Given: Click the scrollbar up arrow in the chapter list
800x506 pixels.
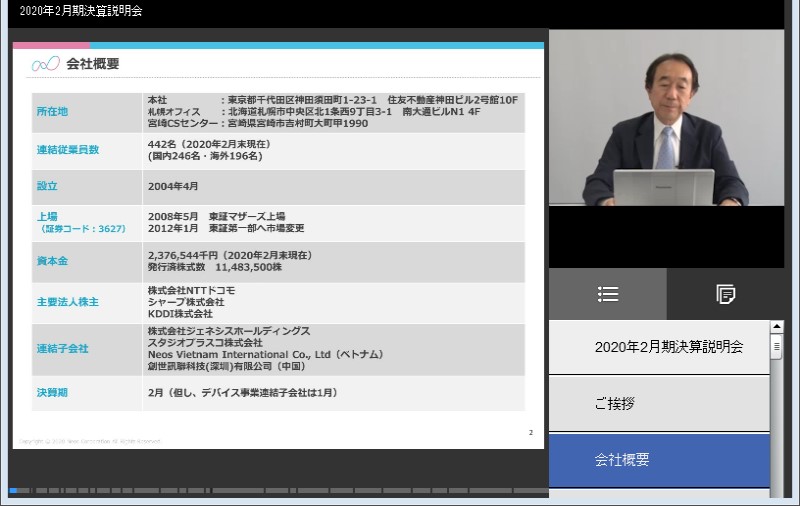Looking at the screenshot, I should [777, 326].
